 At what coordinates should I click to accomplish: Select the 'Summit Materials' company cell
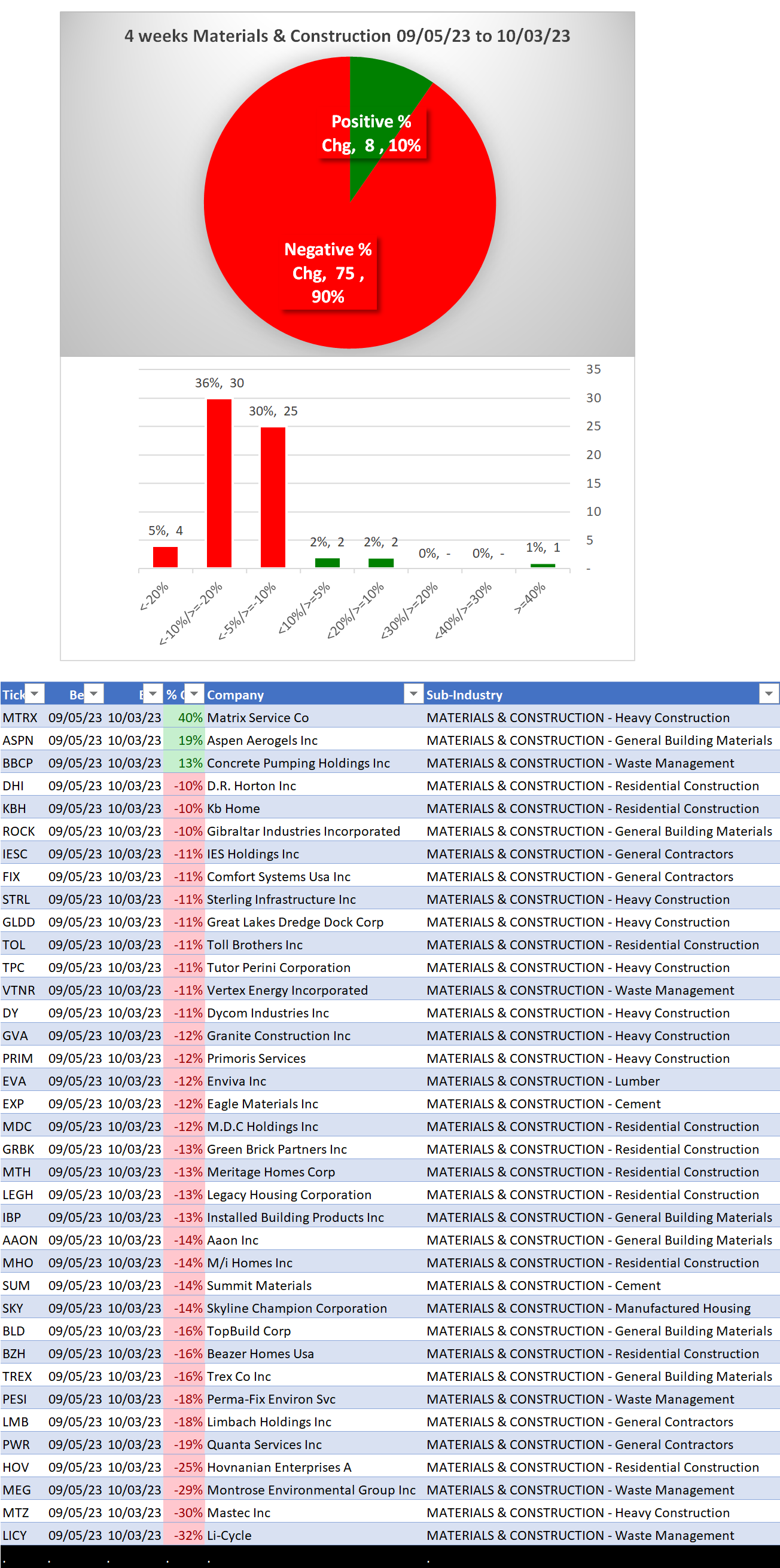point(314,1286)
